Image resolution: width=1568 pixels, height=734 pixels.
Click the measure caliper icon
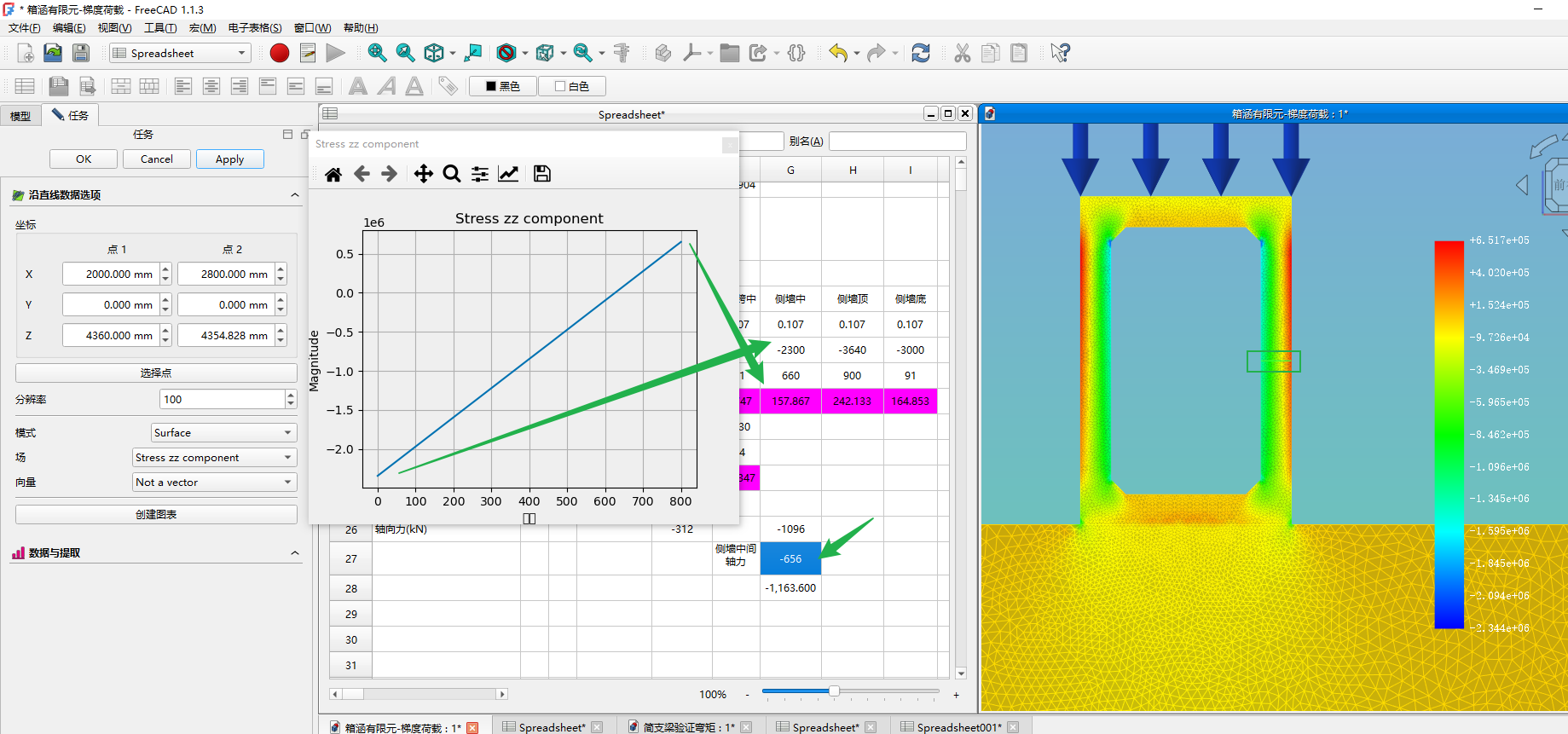click(622, 53)
